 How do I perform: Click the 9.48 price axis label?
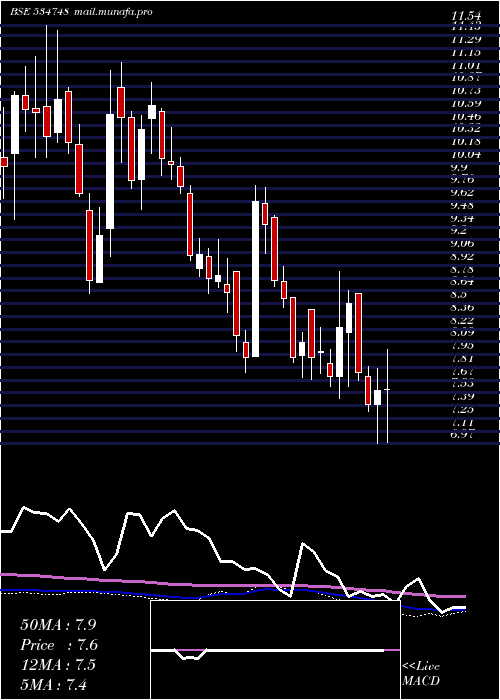(462, 206)
